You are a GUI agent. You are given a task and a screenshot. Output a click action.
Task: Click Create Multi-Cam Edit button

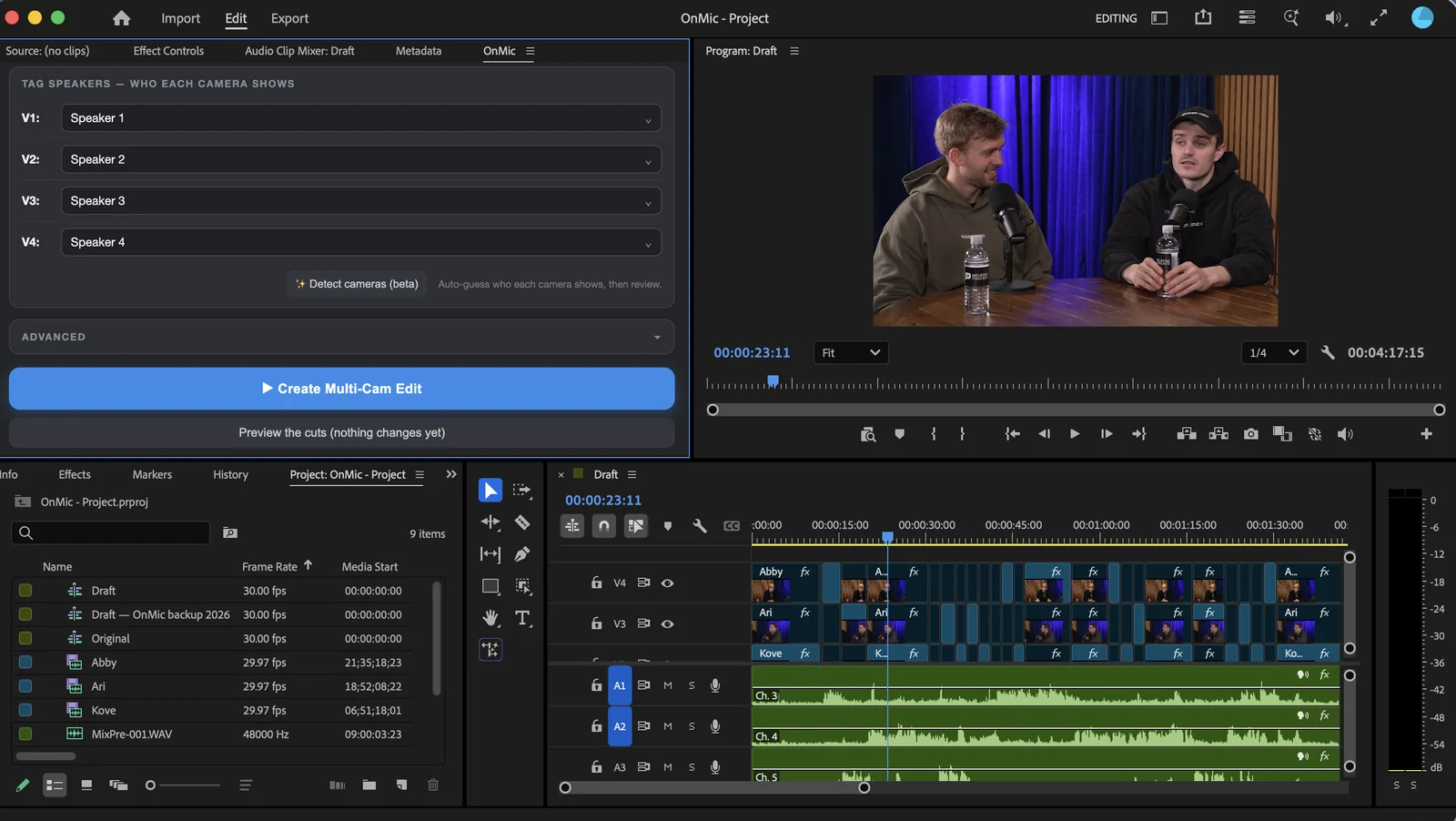tap(341, 389)
